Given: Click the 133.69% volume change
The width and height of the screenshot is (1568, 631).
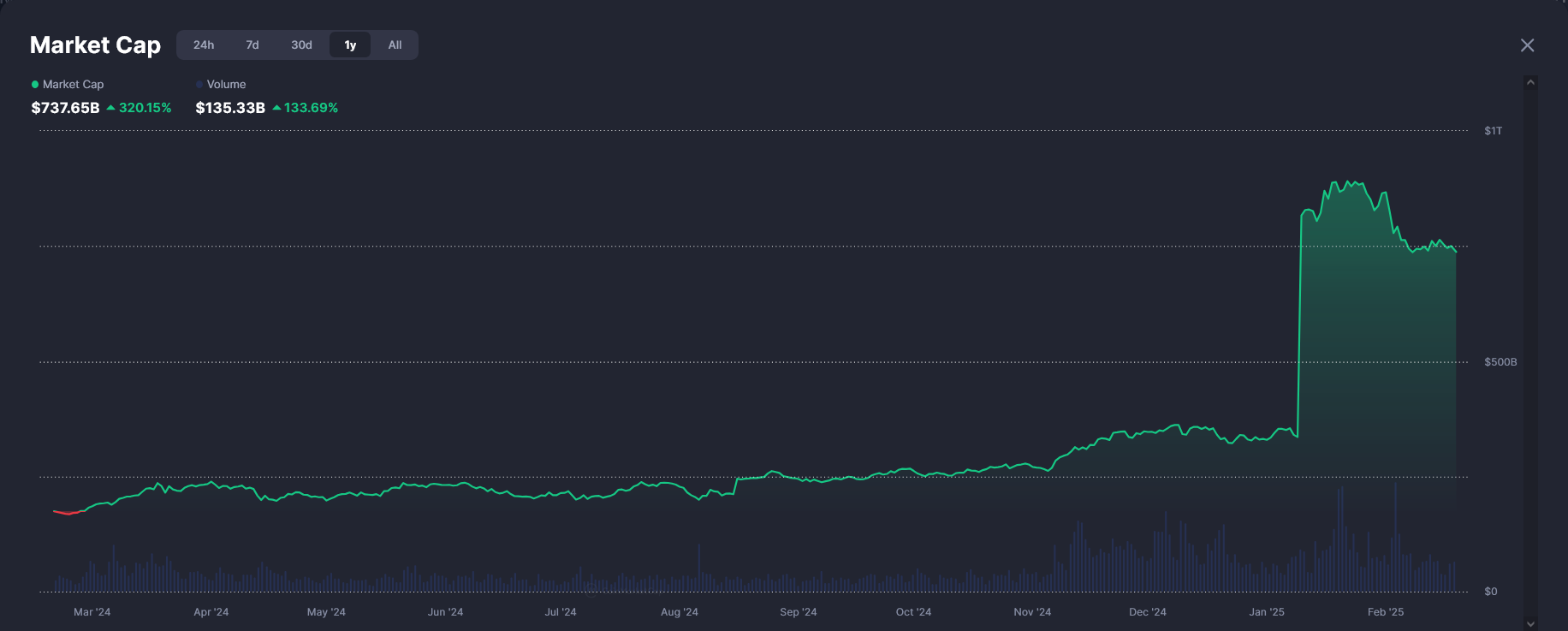Looking at the screenshot, I should (305, 108).
